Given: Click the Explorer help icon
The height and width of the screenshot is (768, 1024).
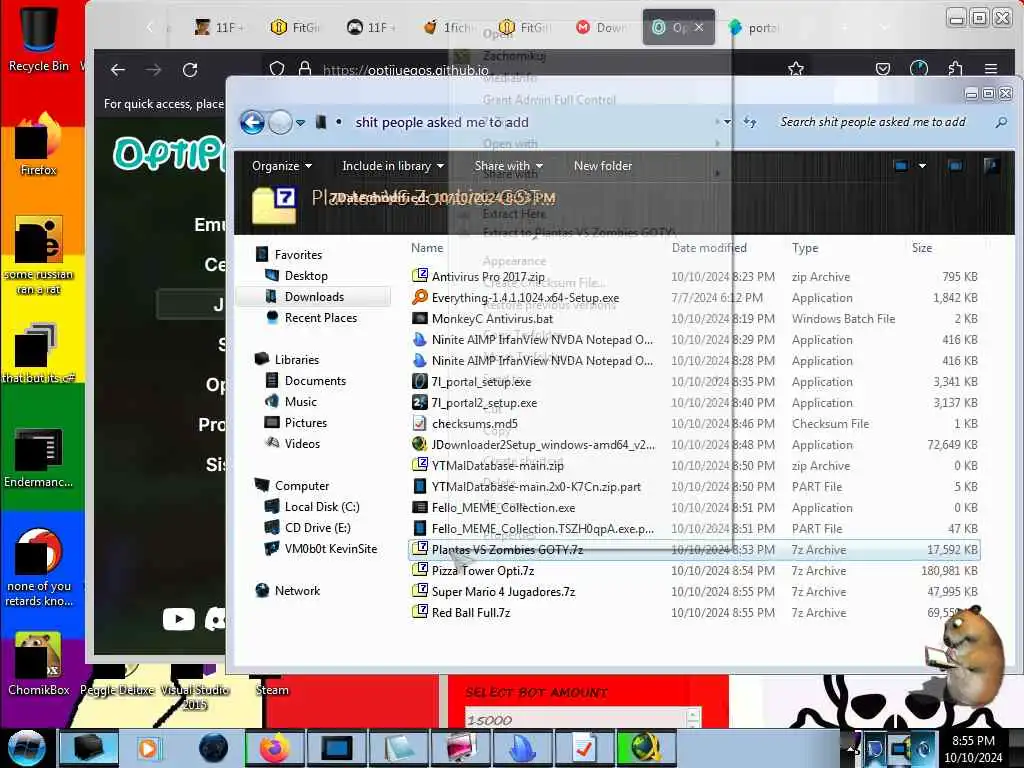Looking at the screenshot, I should pyautogui.click(x=991, y=166).
